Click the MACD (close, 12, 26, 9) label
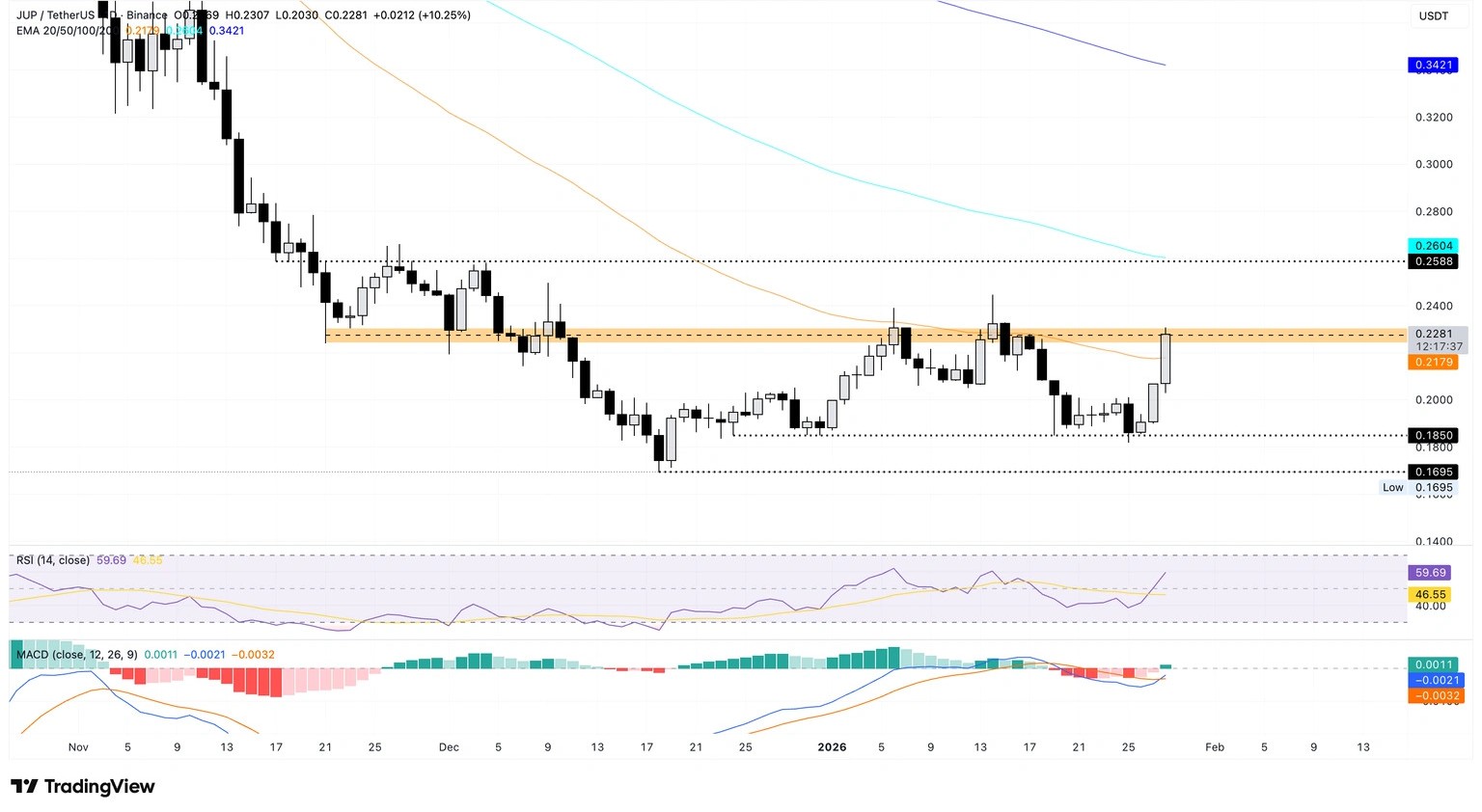Image resolution: width=1482 pixels, height=812 pixels. [x=75, y=654]
